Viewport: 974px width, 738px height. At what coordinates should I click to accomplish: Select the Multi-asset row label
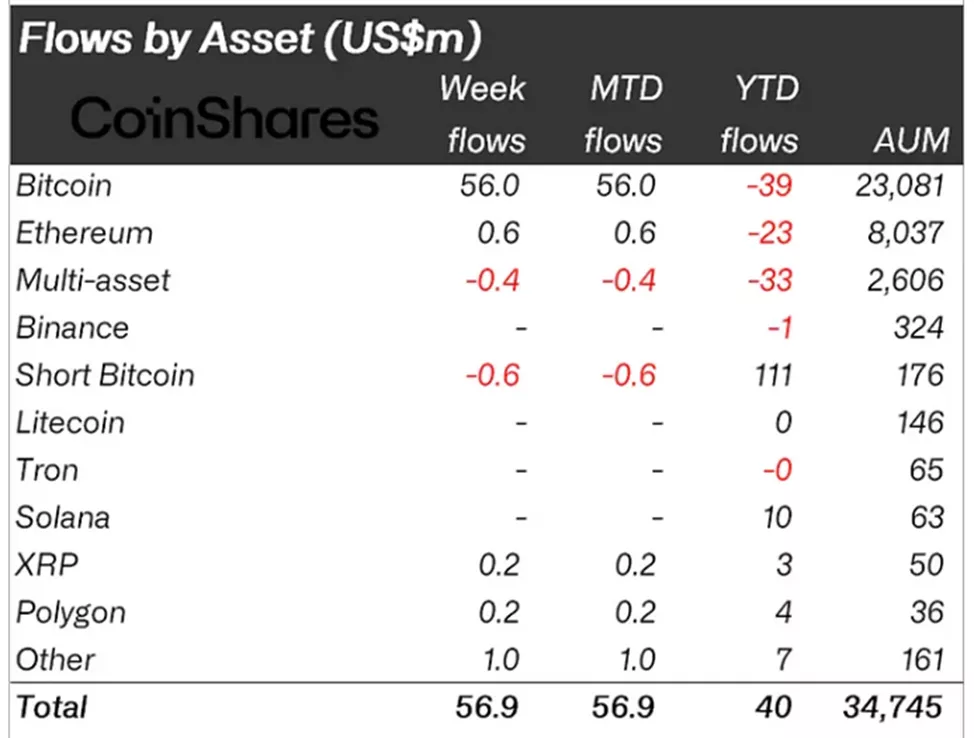pyautogui.click(x=93, y=280)
